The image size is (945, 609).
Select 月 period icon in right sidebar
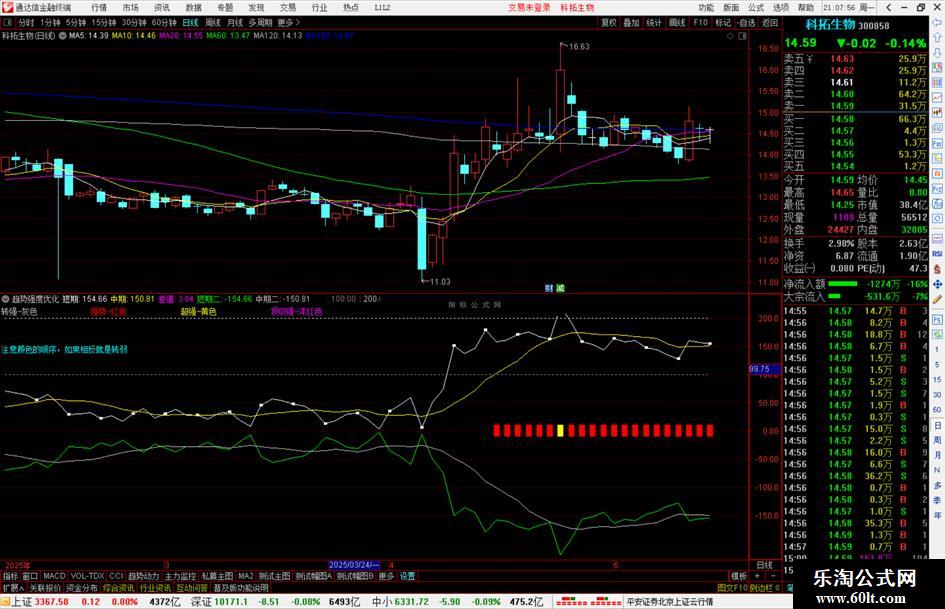937,455
